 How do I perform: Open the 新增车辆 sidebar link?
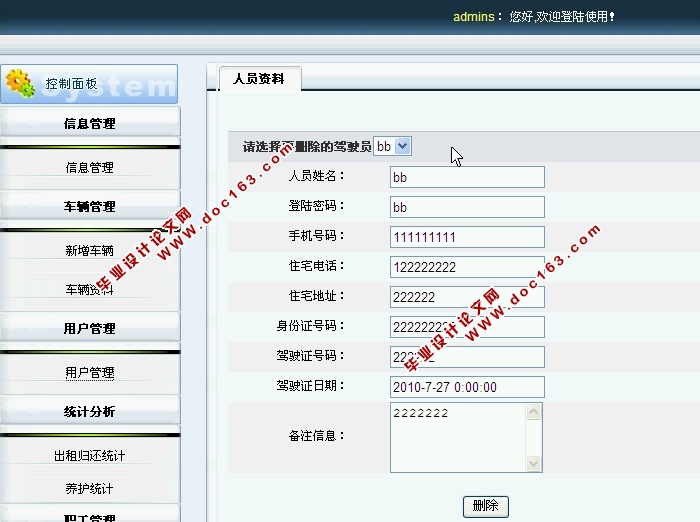pyautogui.click(x=90, y=251)
